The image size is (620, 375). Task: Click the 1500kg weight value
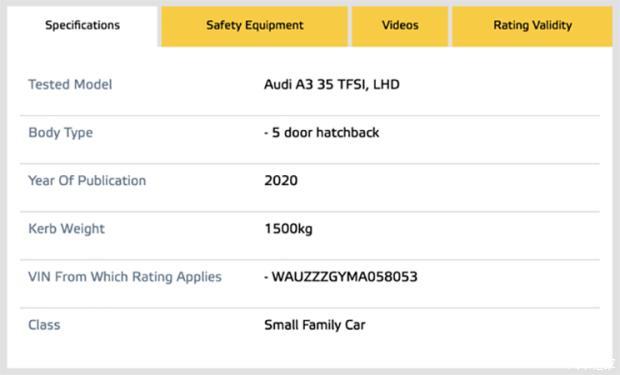click(x=288, y=229)
